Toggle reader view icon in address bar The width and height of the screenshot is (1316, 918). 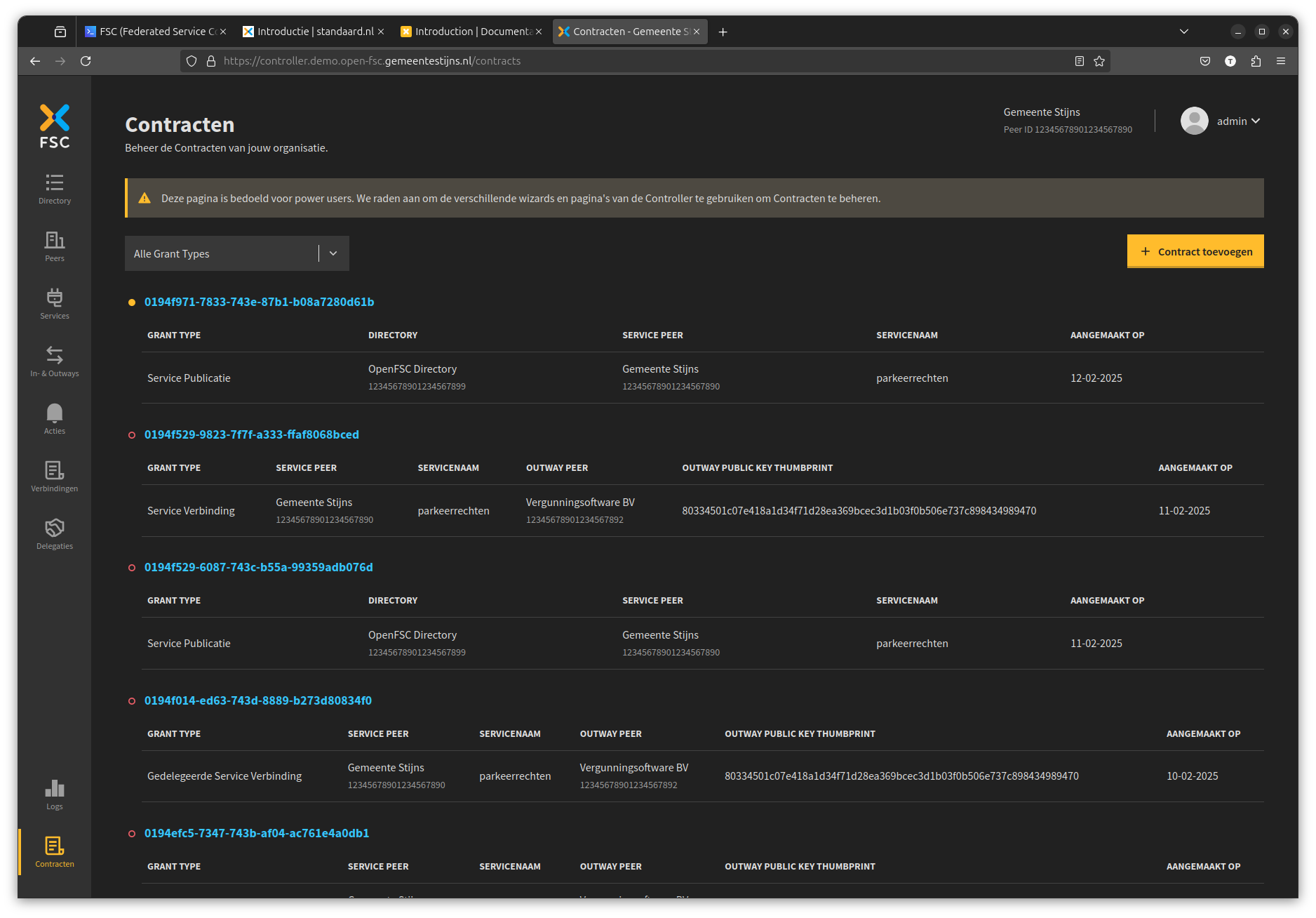point(1080,61)
